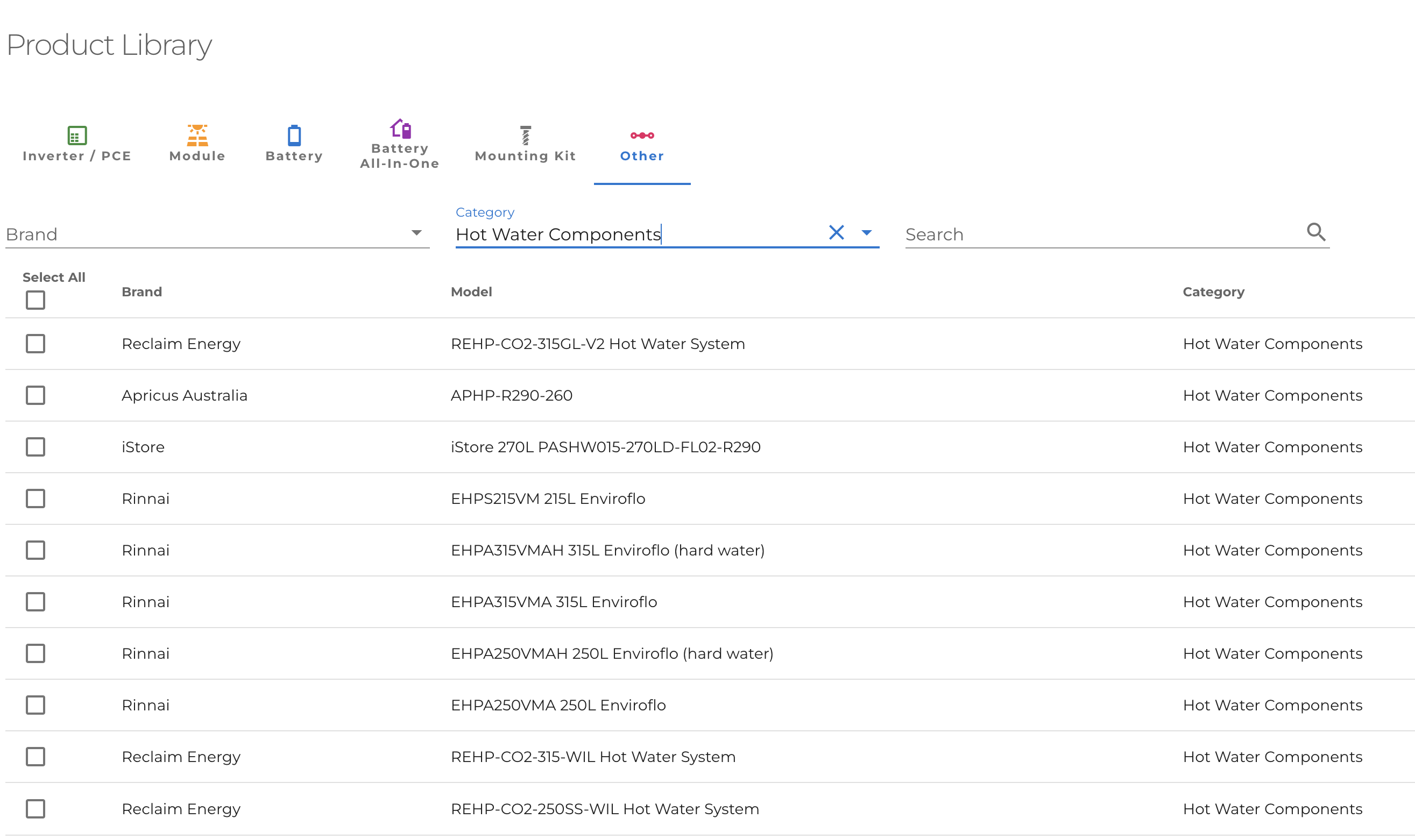The image size is (1415, 840).
Task: Click the Apricus Australia brand cell
Action: [x=185, y=396]
